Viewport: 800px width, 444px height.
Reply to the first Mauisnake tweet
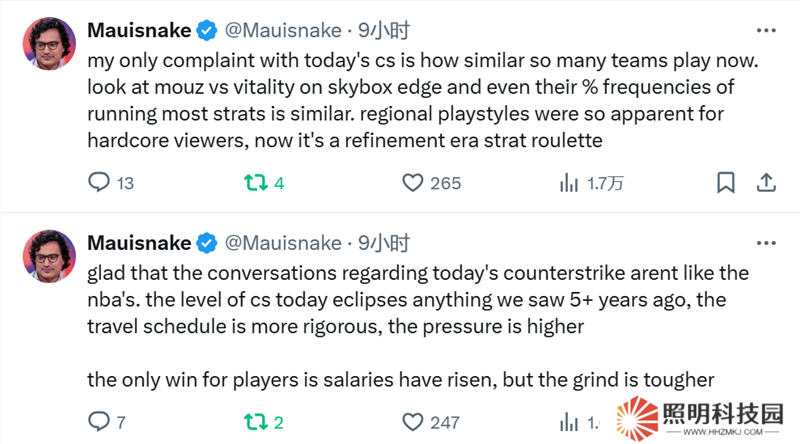click(99, 183)
